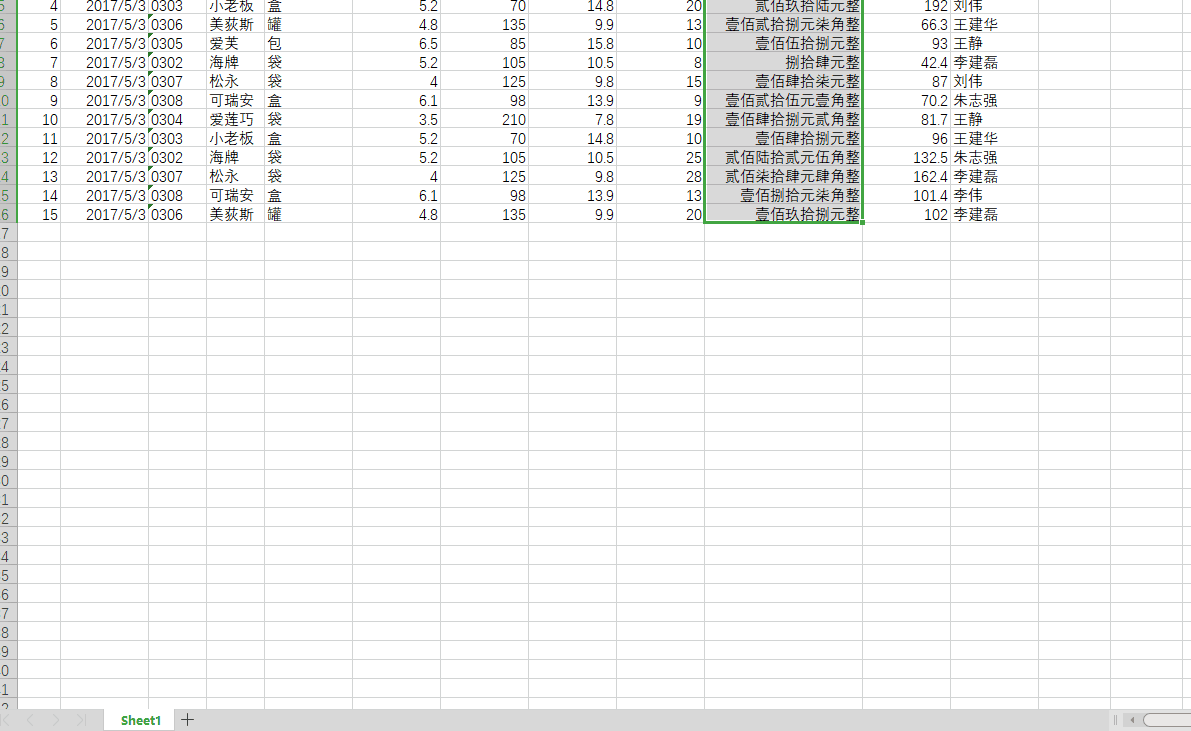This screenshot has width=1191, height=731.
Task: Click the cell with value 162.4
Action: pyautogui.click(x=906, y=176)
